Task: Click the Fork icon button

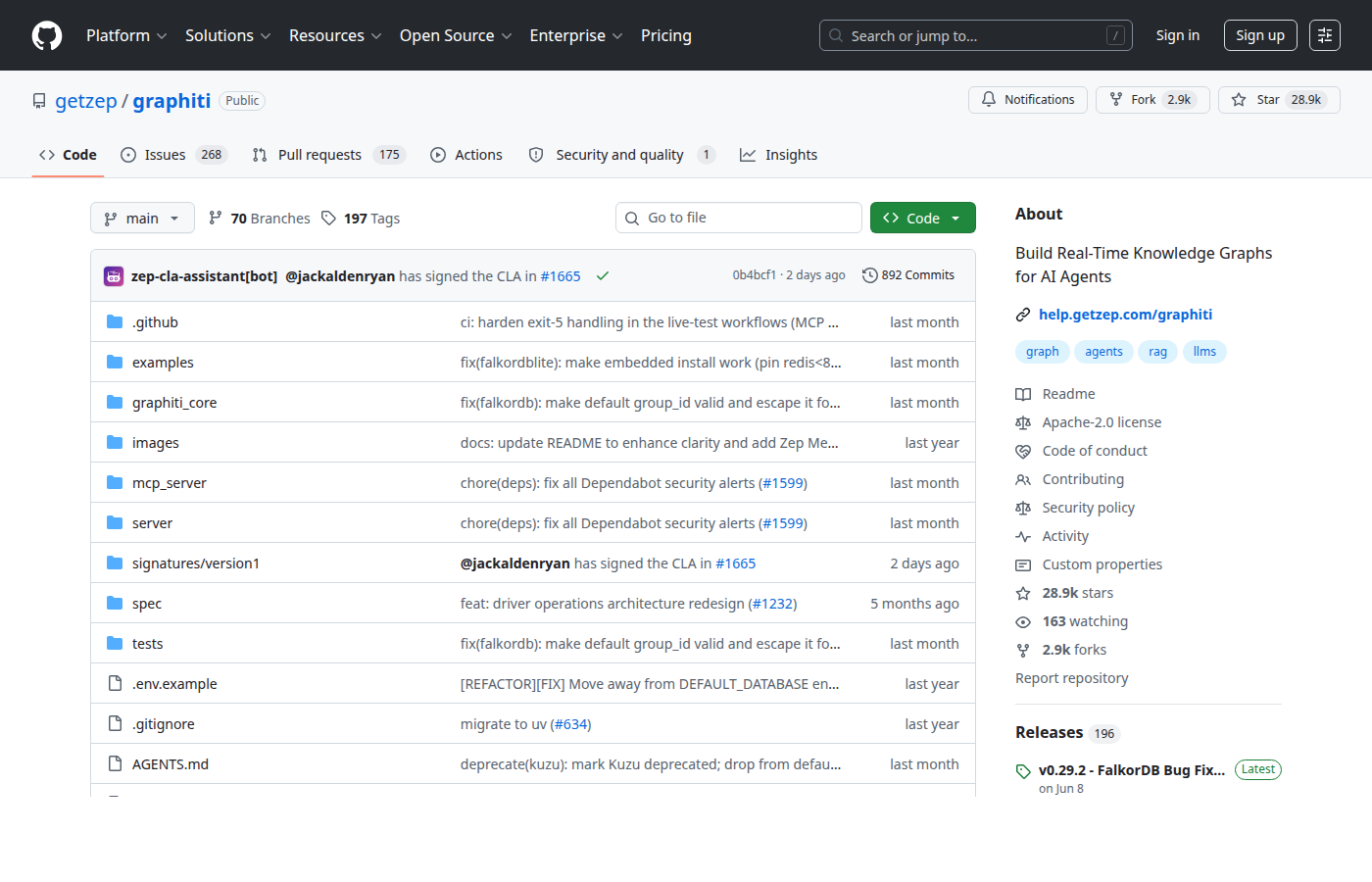Action: [x=1116, y=100]
